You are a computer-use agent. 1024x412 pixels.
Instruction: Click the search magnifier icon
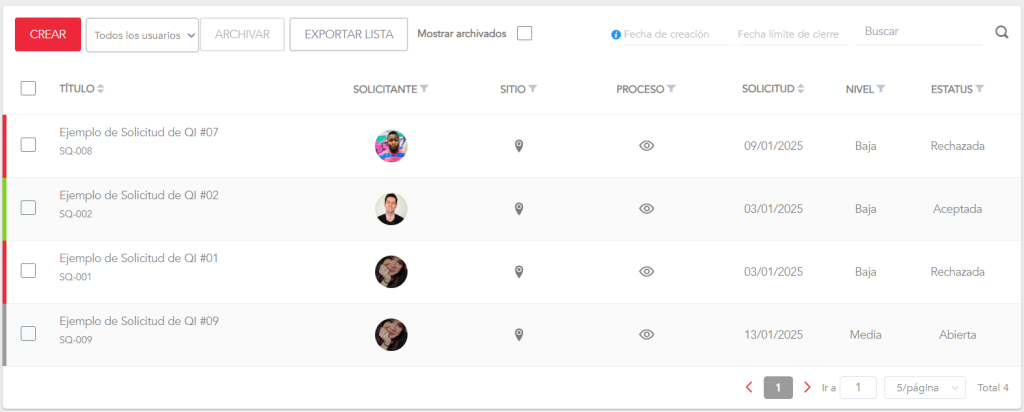1002,33
